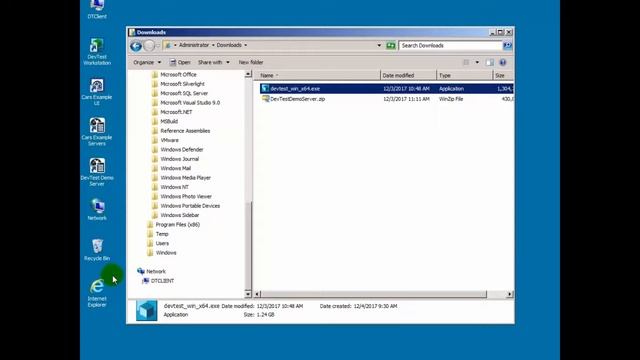Click the tree pane scroll up arrow
This screenshot has width=640, height=360.
[x=248, y=74]
